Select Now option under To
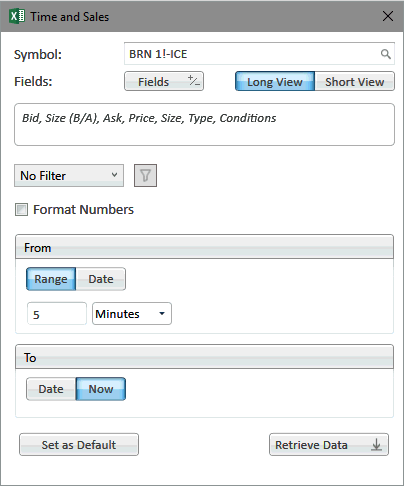 101,389
